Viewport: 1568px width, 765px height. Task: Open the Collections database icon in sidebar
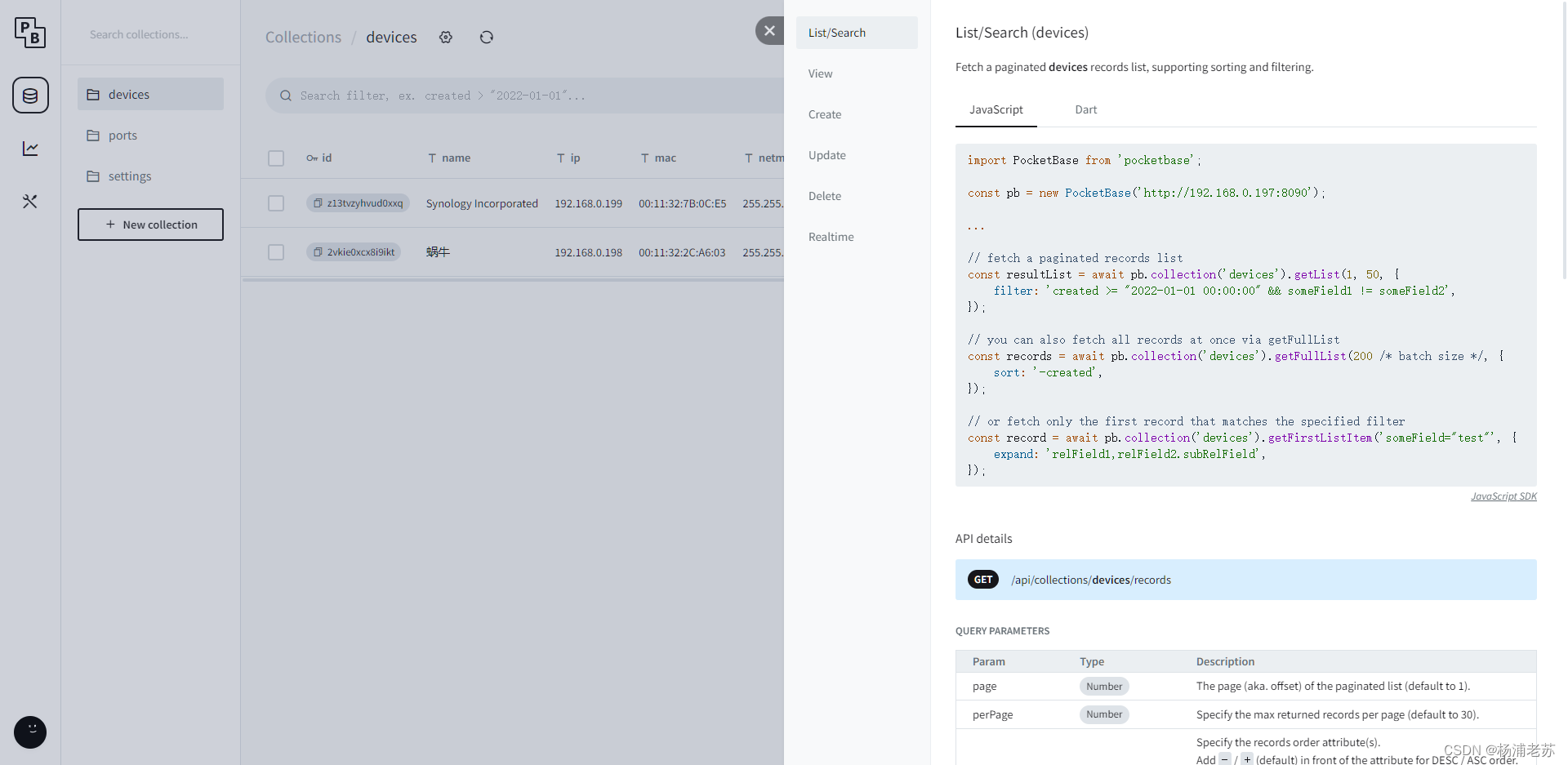(30, 96)
